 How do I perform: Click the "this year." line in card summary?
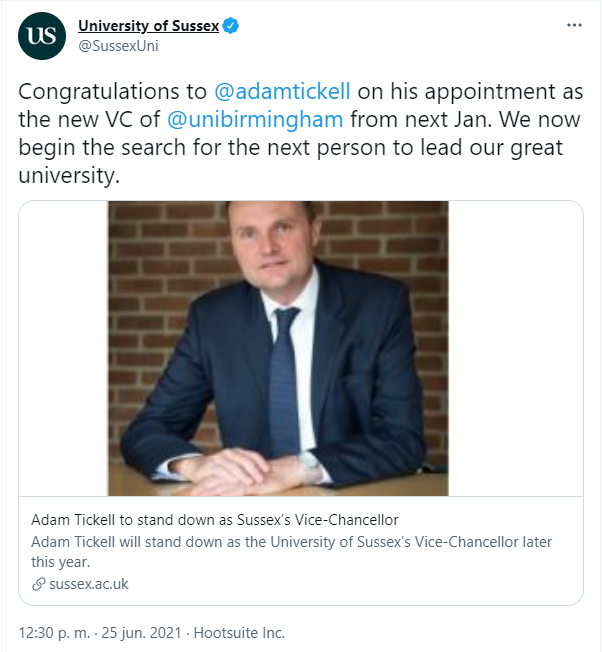coord(61,562)
